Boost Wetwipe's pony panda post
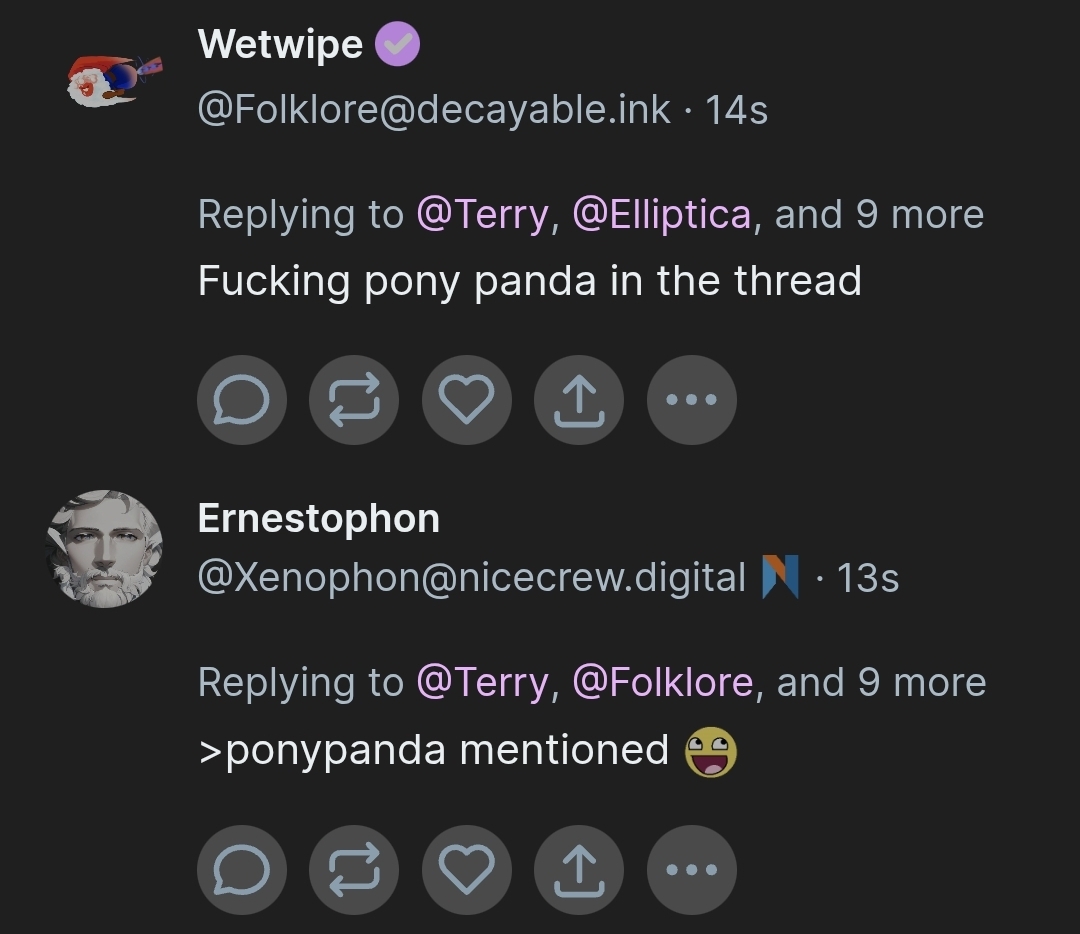The image size is (1080, 934). pyautogui.click(x=354, y=399)
